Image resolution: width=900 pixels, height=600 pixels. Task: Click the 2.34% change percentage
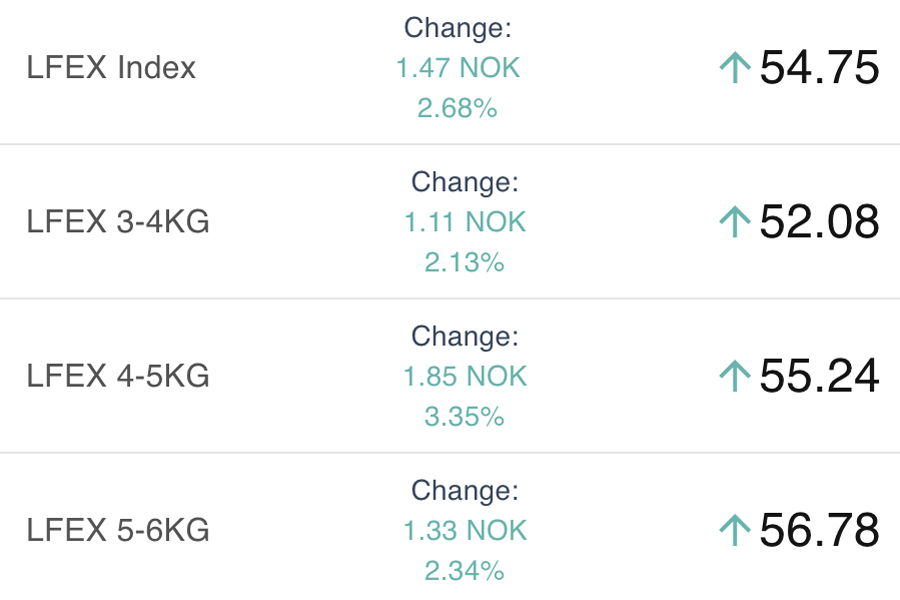click(x=464, y=570)
